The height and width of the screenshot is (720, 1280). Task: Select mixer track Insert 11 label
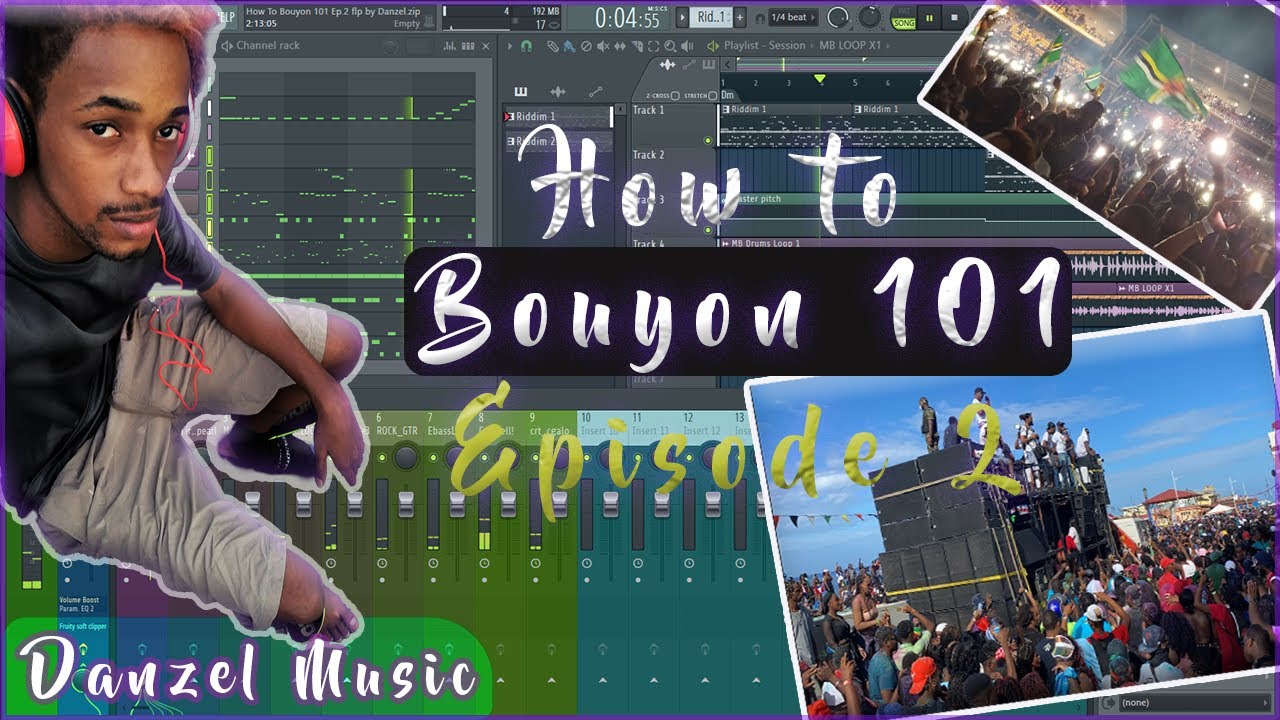pyautogui.click(x=651, y=430)
